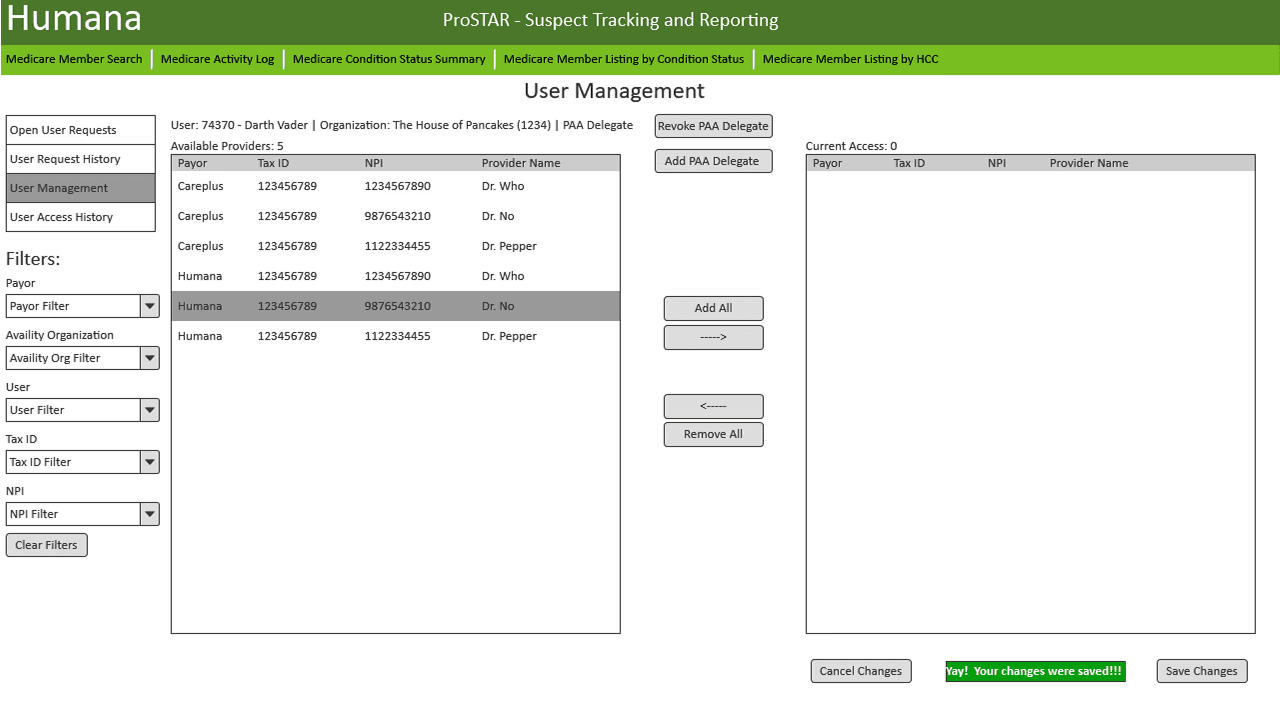Click the Add All button
The width and height of the screenshot is (1280, 703).
[714, 308]
